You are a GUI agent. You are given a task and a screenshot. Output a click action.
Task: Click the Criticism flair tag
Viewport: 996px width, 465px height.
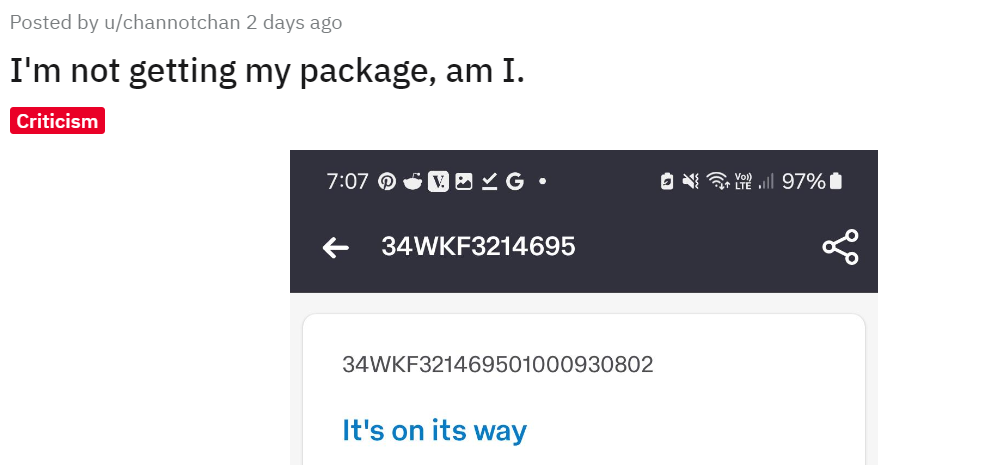[x=57, y=121]
